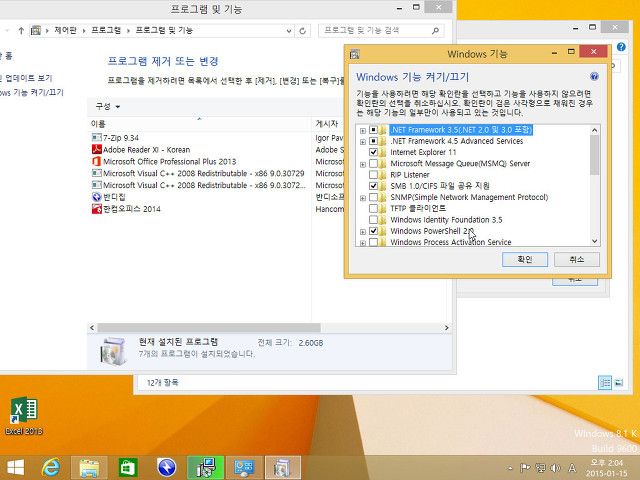Click scroll right arrow of program list
640x480 pixels.
(447, 328)
